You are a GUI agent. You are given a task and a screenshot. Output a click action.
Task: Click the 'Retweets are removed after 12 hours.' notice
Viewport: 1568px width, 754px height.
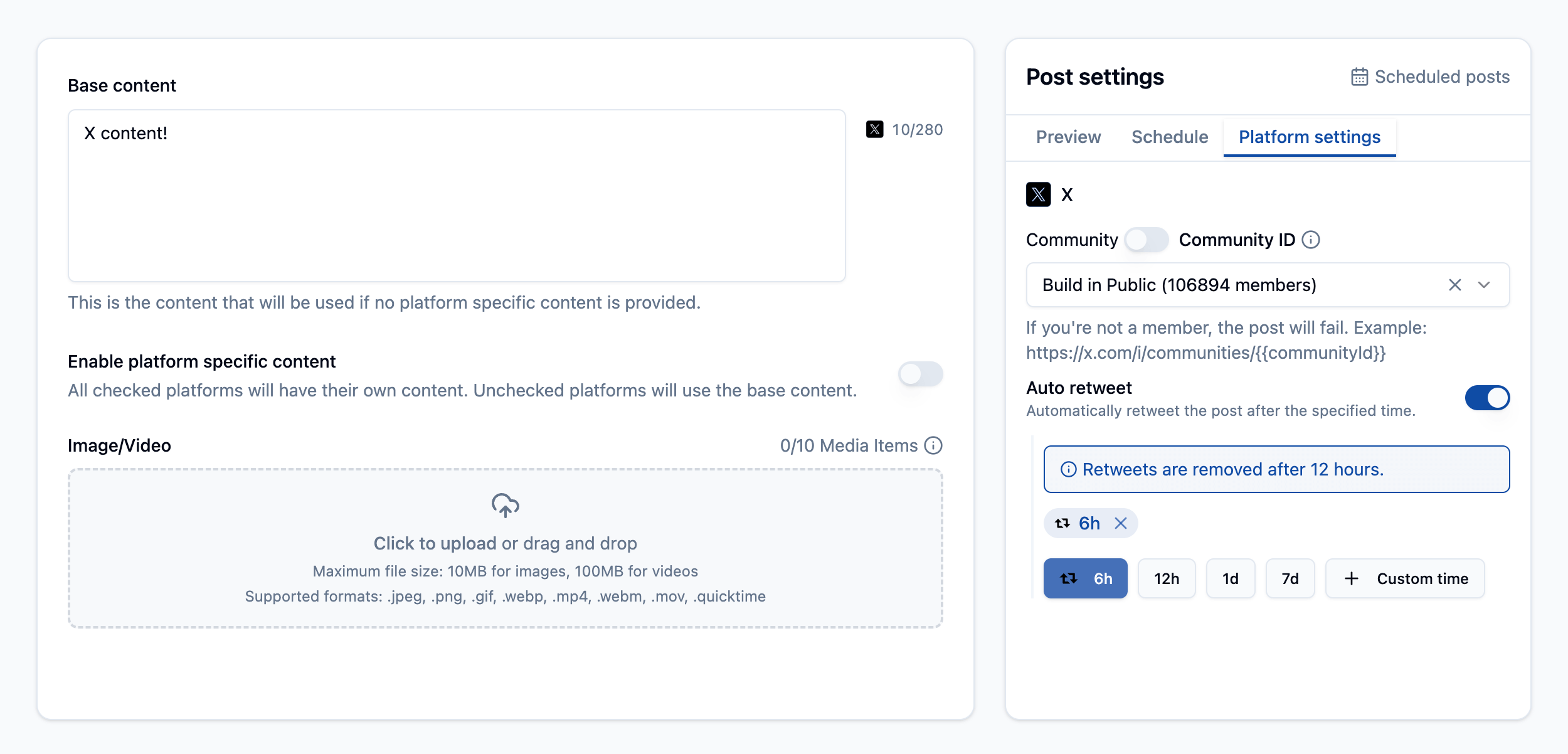[x=1276, y=469]
